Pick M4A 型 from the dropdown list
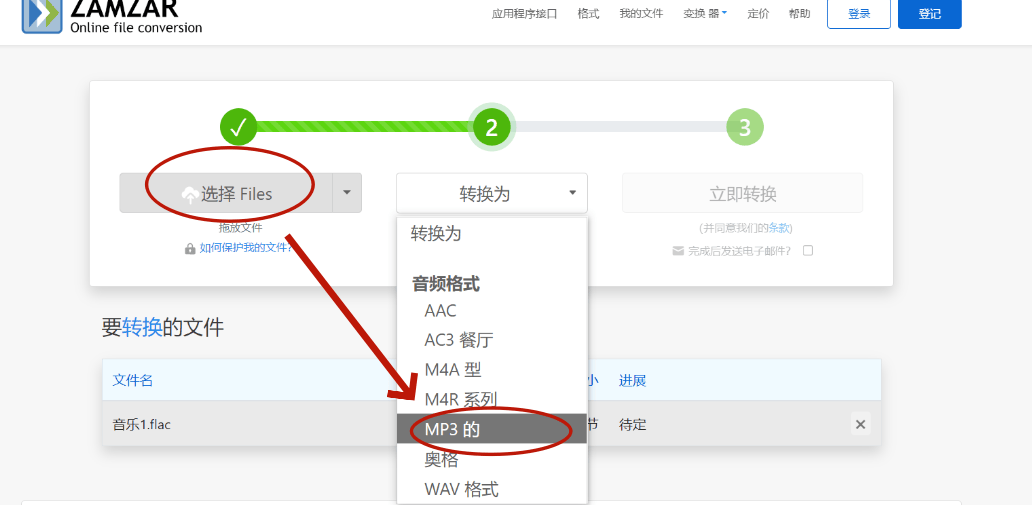 point(452,370)
